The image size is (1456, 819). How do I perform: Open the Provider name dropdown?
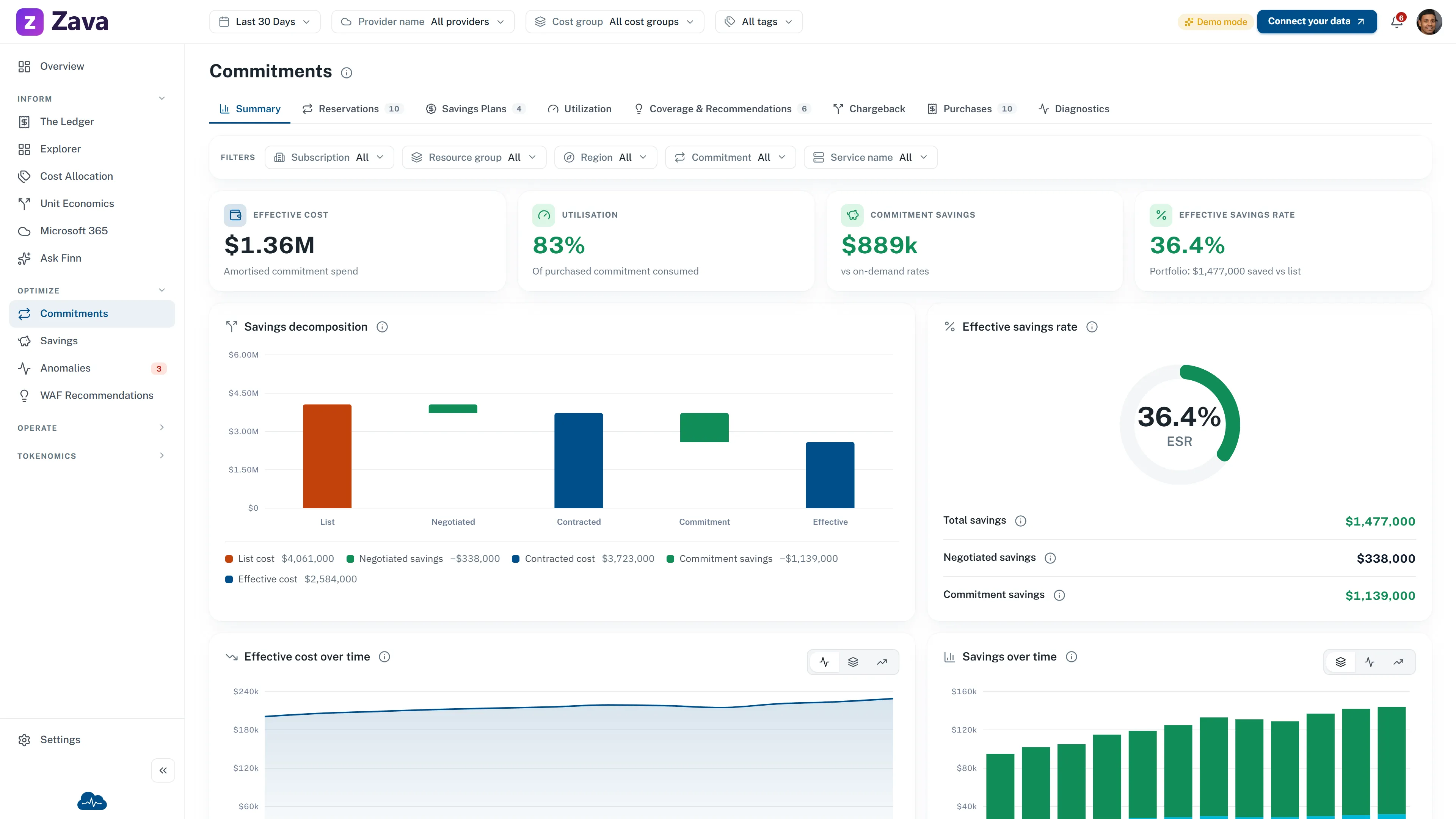click(x=423, y=22)
